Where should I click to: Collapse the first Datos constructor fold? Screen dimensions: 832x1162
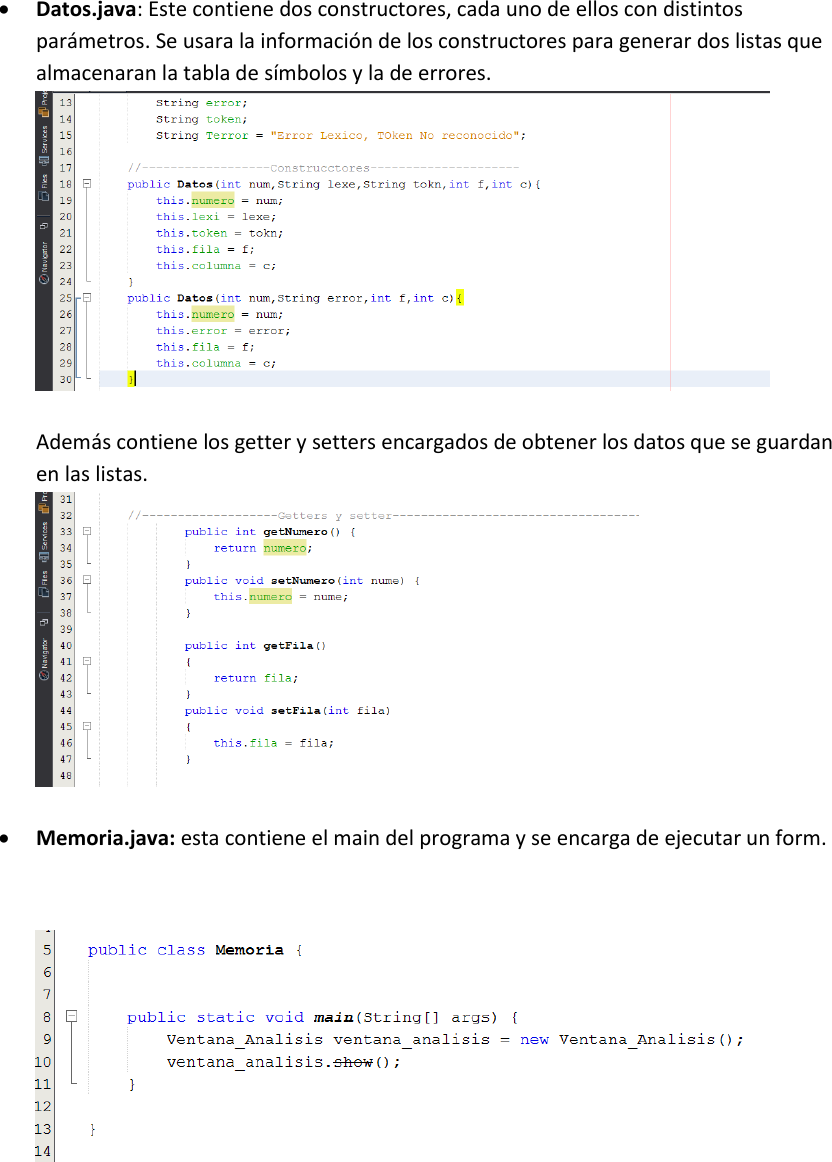pyautogui.click(x=87, y=184)
